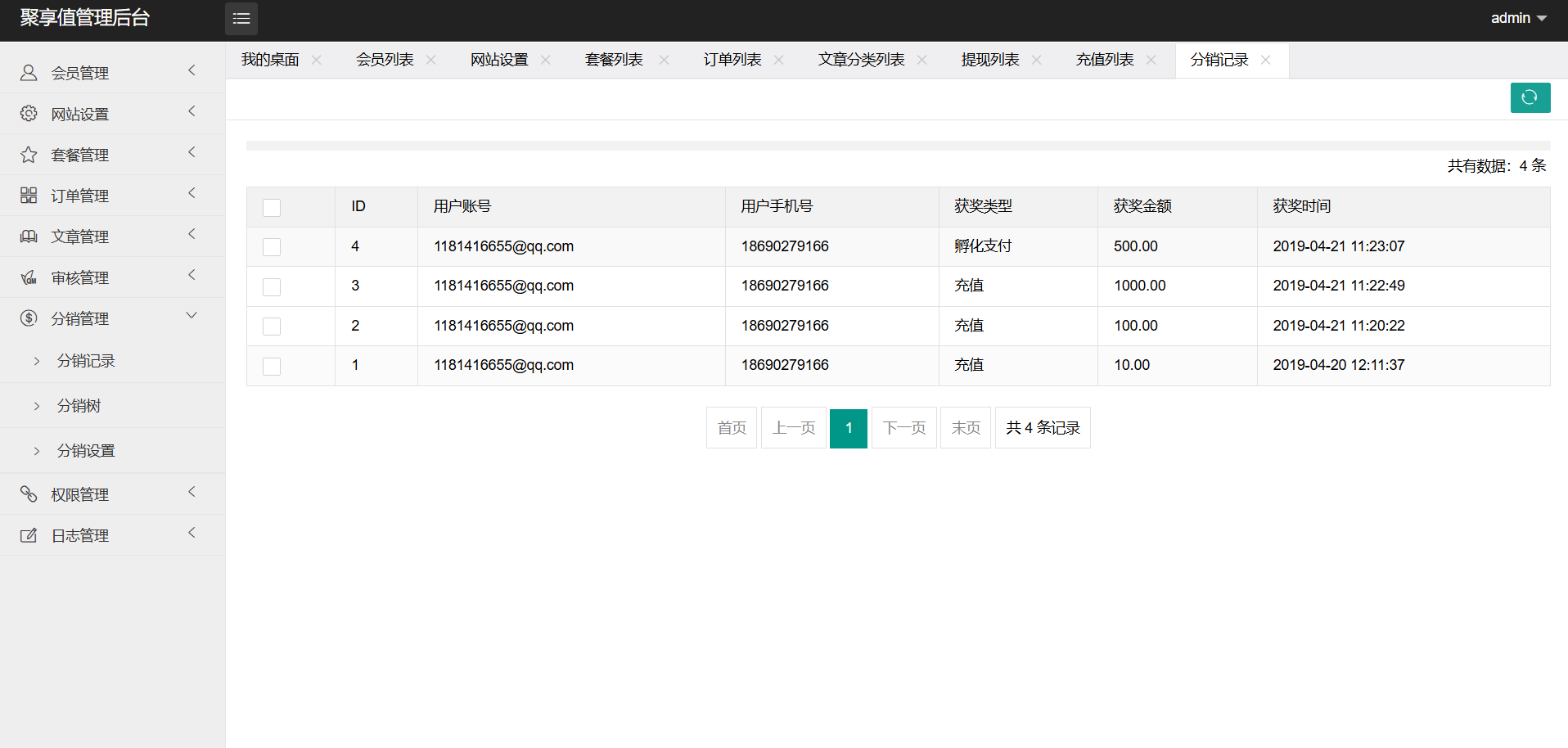Close the 充值列表 tab

click(x=1151, y=60)
